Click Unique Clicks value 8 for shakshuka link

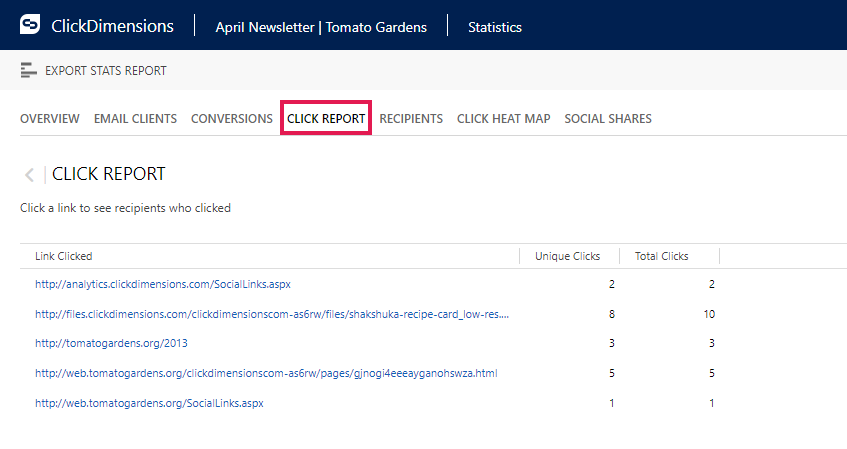pos(611,314)
